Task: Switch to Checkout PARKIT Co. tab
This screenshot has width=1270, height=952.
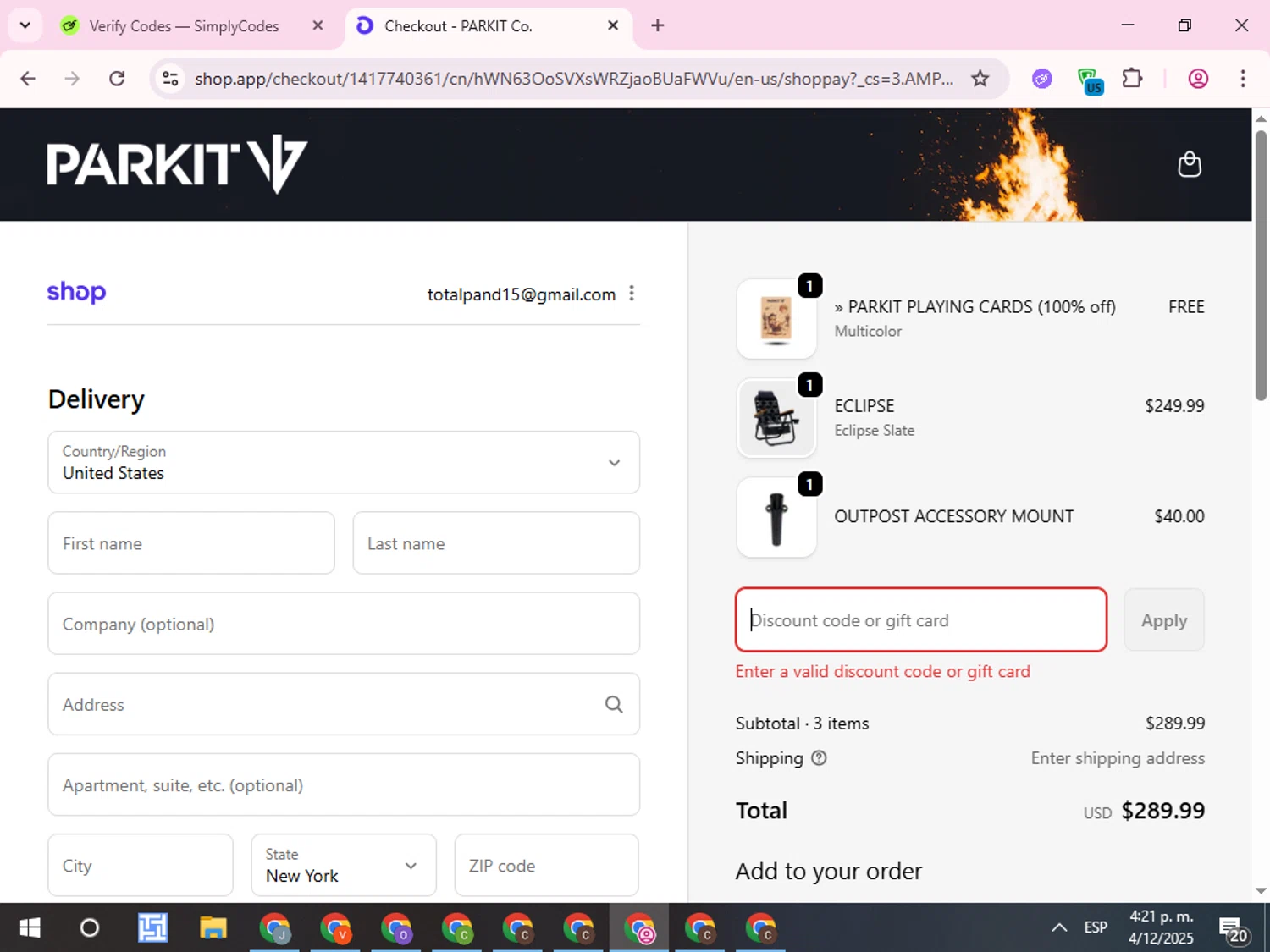Action: click(487, 26)
